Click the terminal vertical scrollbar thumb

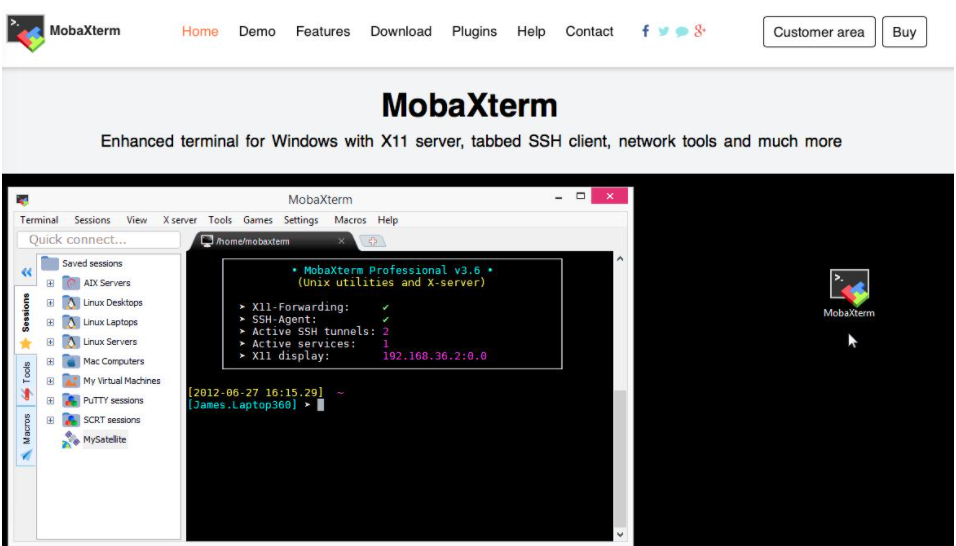[x=620, y=457]
